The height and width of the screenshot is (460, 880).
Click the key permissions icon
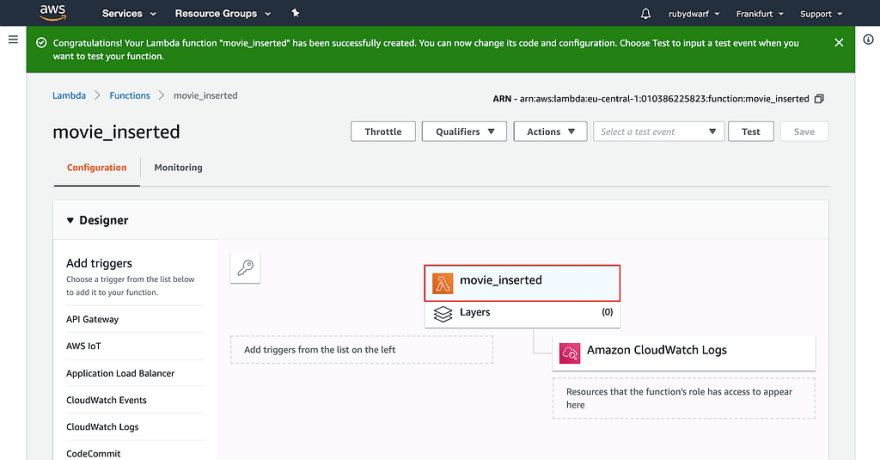coord(245,268)
